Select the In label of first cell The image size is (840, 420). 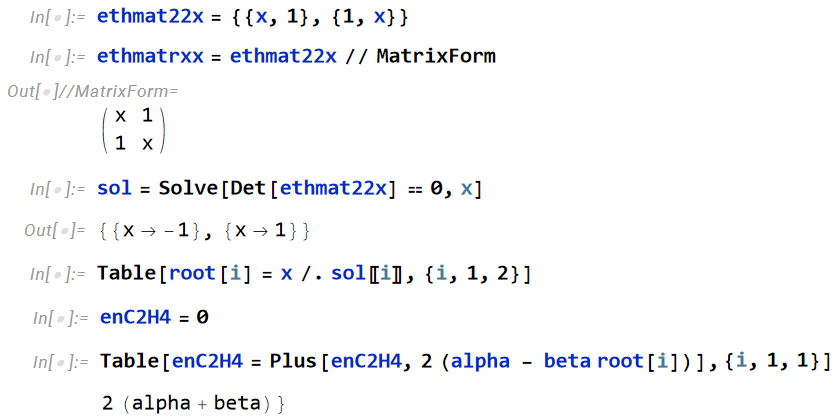57,18
